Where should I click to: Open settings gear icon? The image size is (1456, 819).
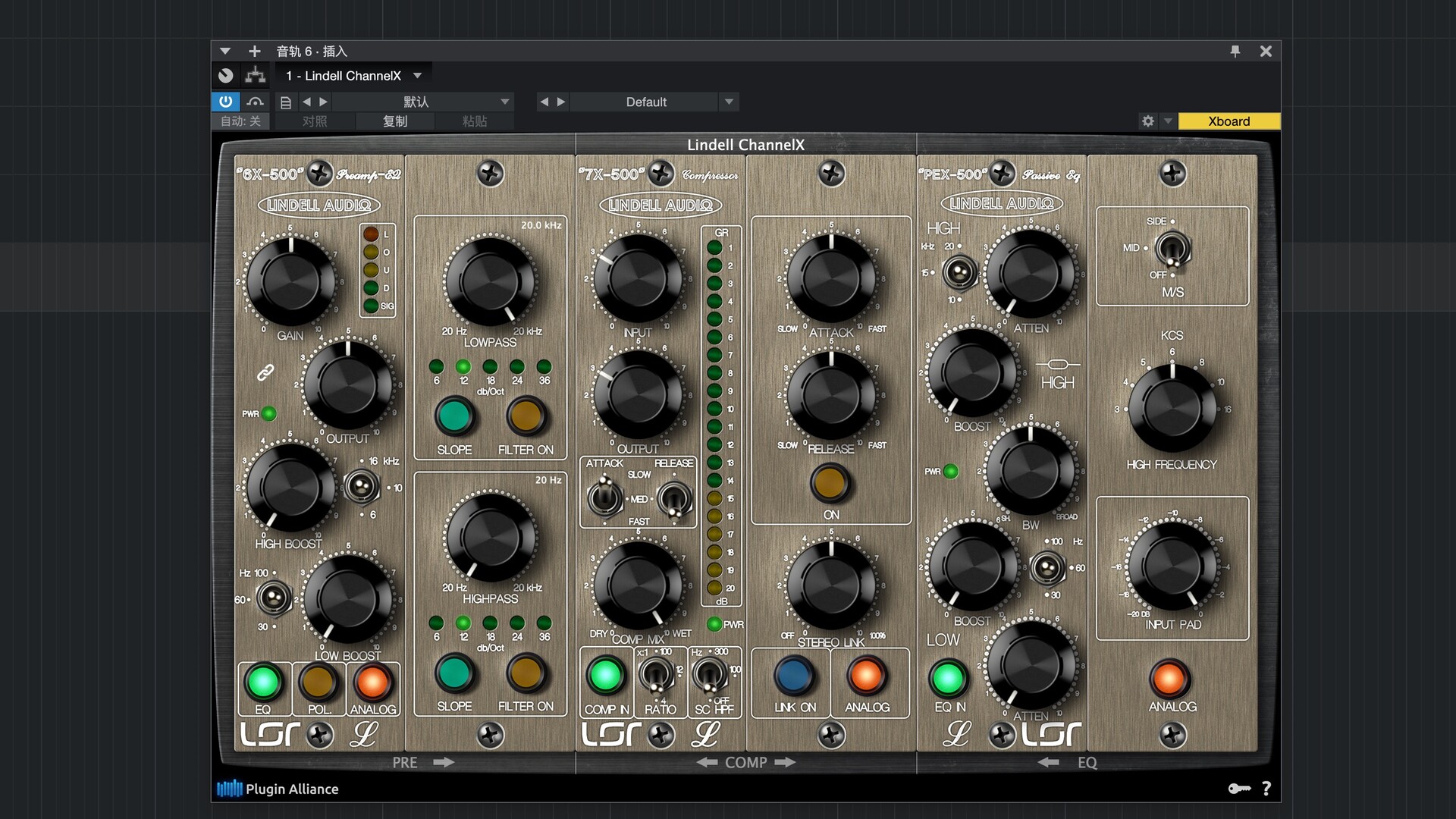(x=1148, y=121)
